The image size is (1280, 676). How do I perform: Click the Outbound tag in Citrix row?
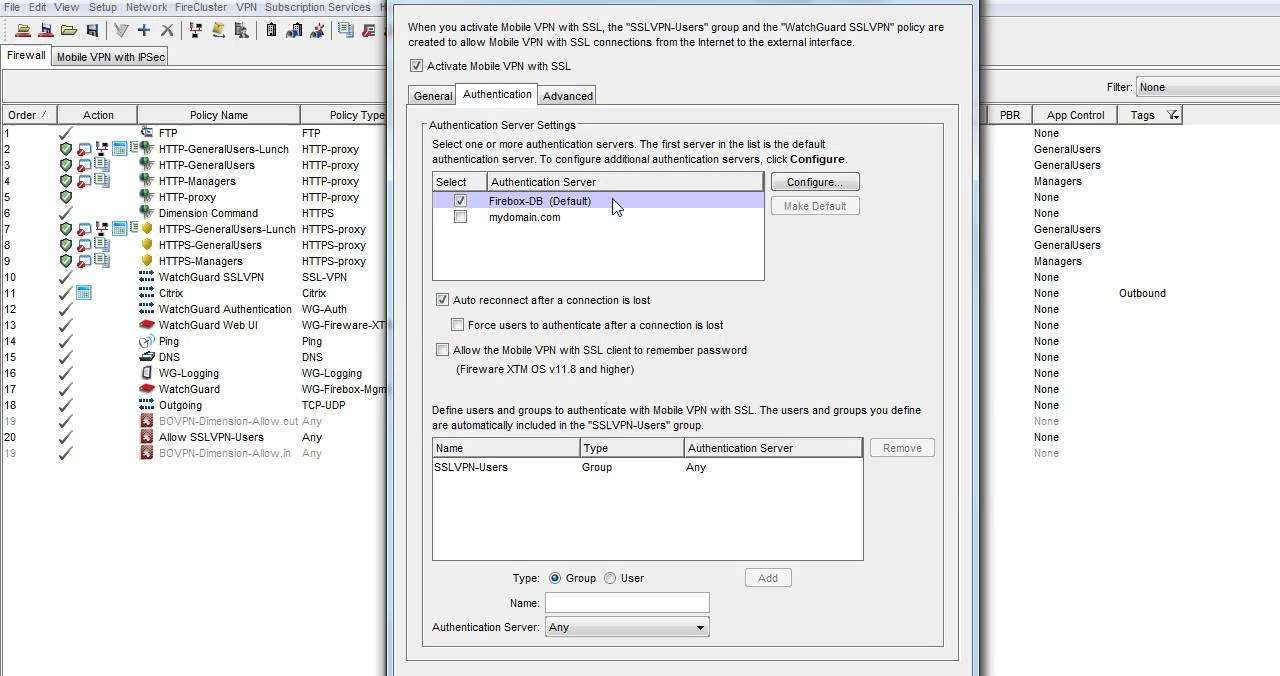coord(1142,293)
